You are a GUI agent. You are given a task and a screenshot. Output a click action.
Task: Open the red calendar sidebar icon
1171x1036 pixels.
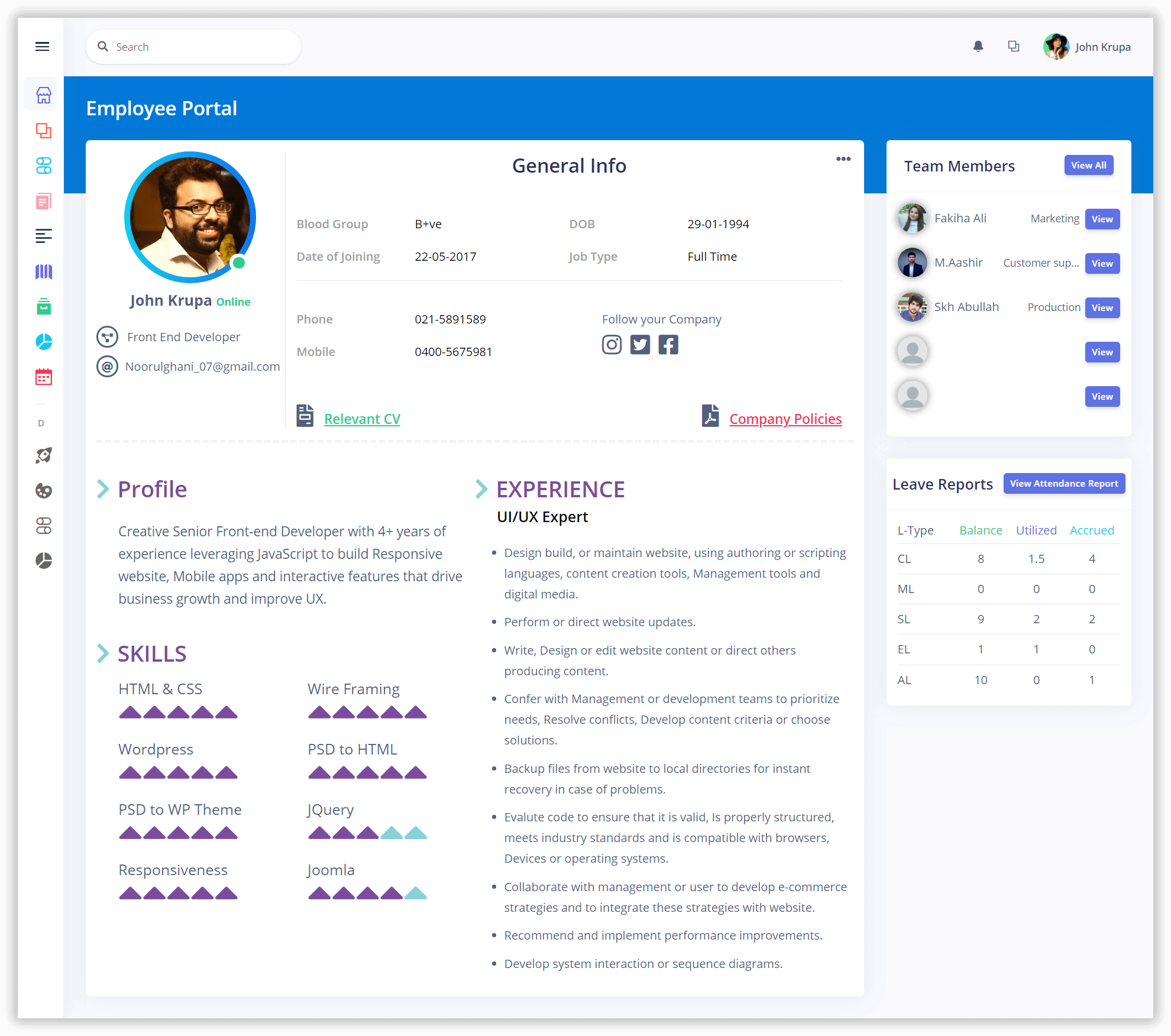pyautogui.click(x=44, y=377)
